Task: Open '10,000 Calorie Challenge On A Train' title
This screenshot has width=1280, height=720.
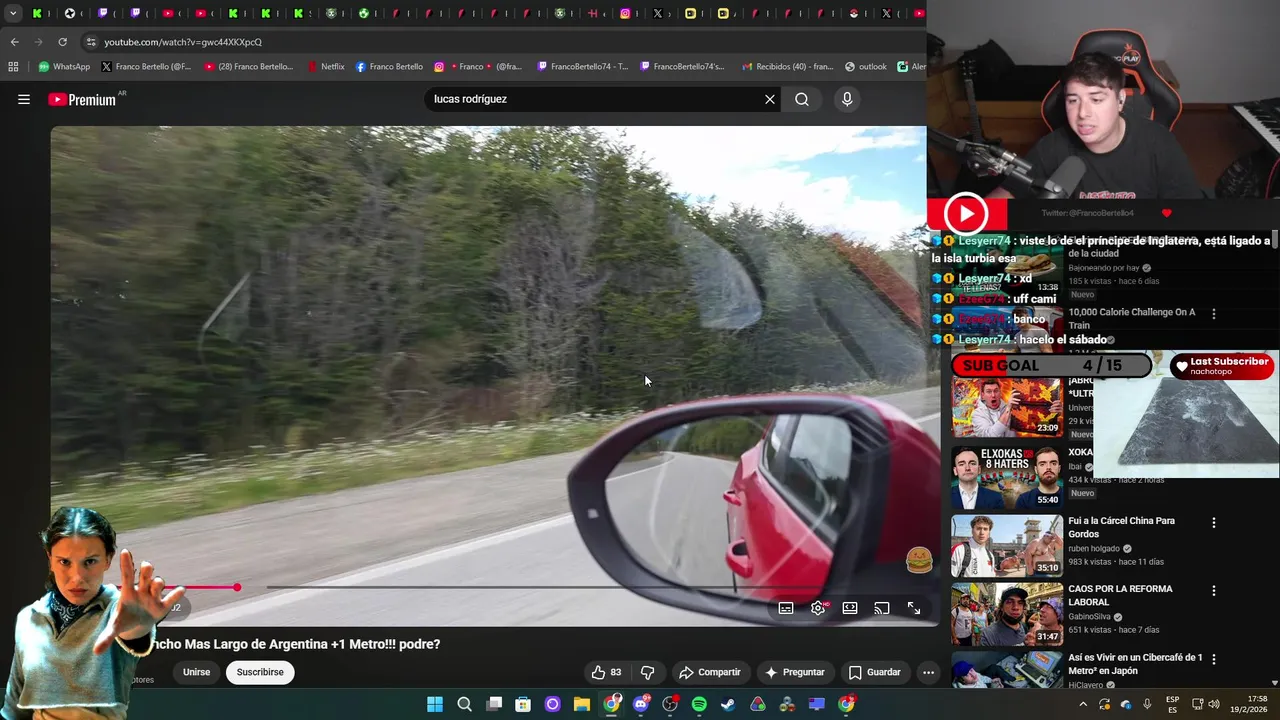Action: (1131, 318)
